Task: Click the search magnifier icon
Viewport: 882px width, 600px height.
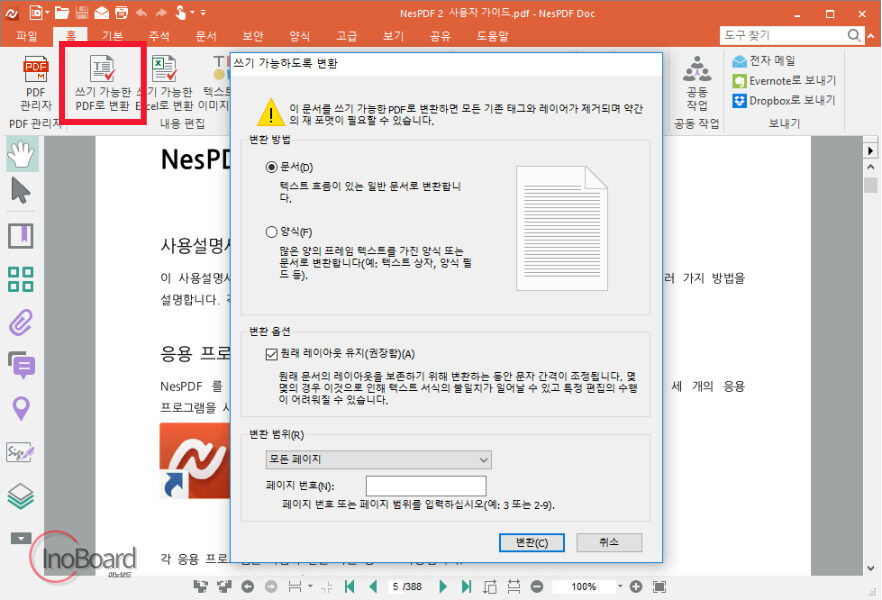Action: 854,35
